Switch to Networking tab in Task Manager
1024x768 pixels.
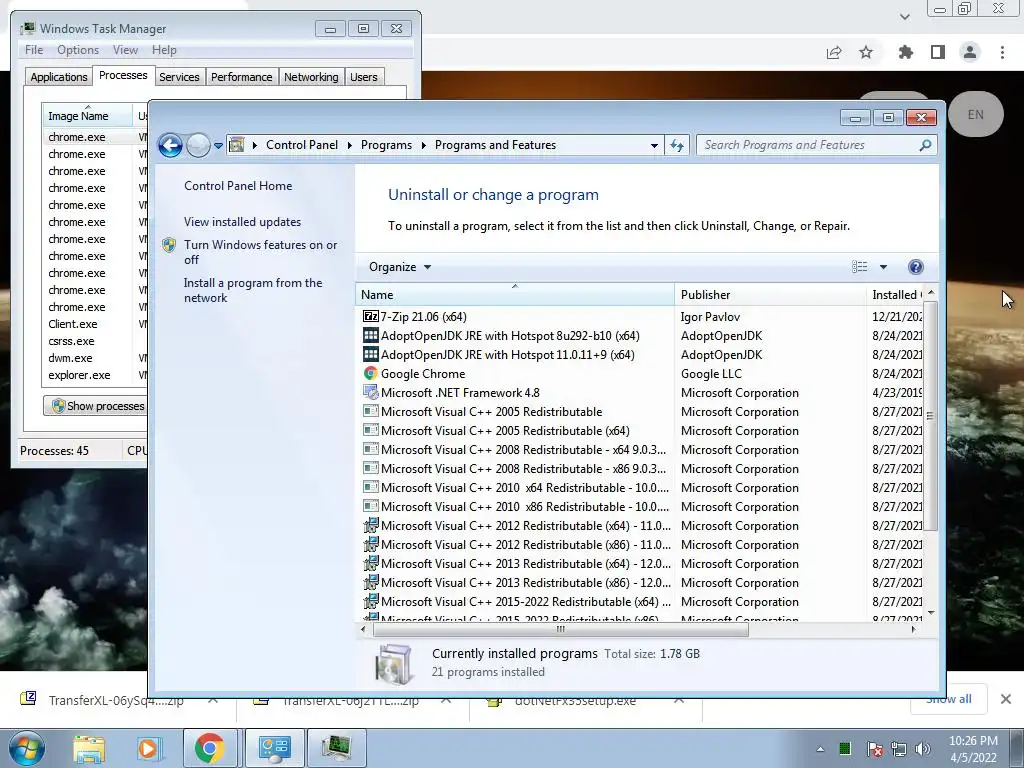[x=311, y=76]
